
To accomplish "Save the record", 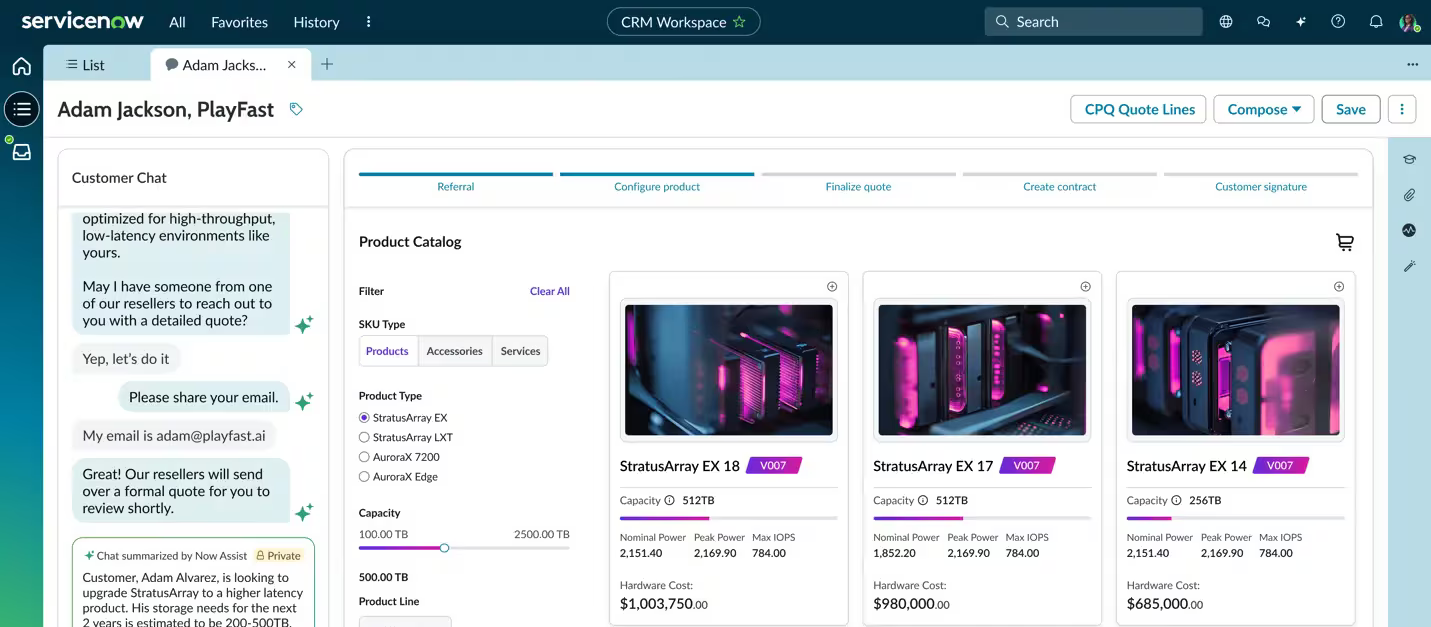I will pos(1351,109).
